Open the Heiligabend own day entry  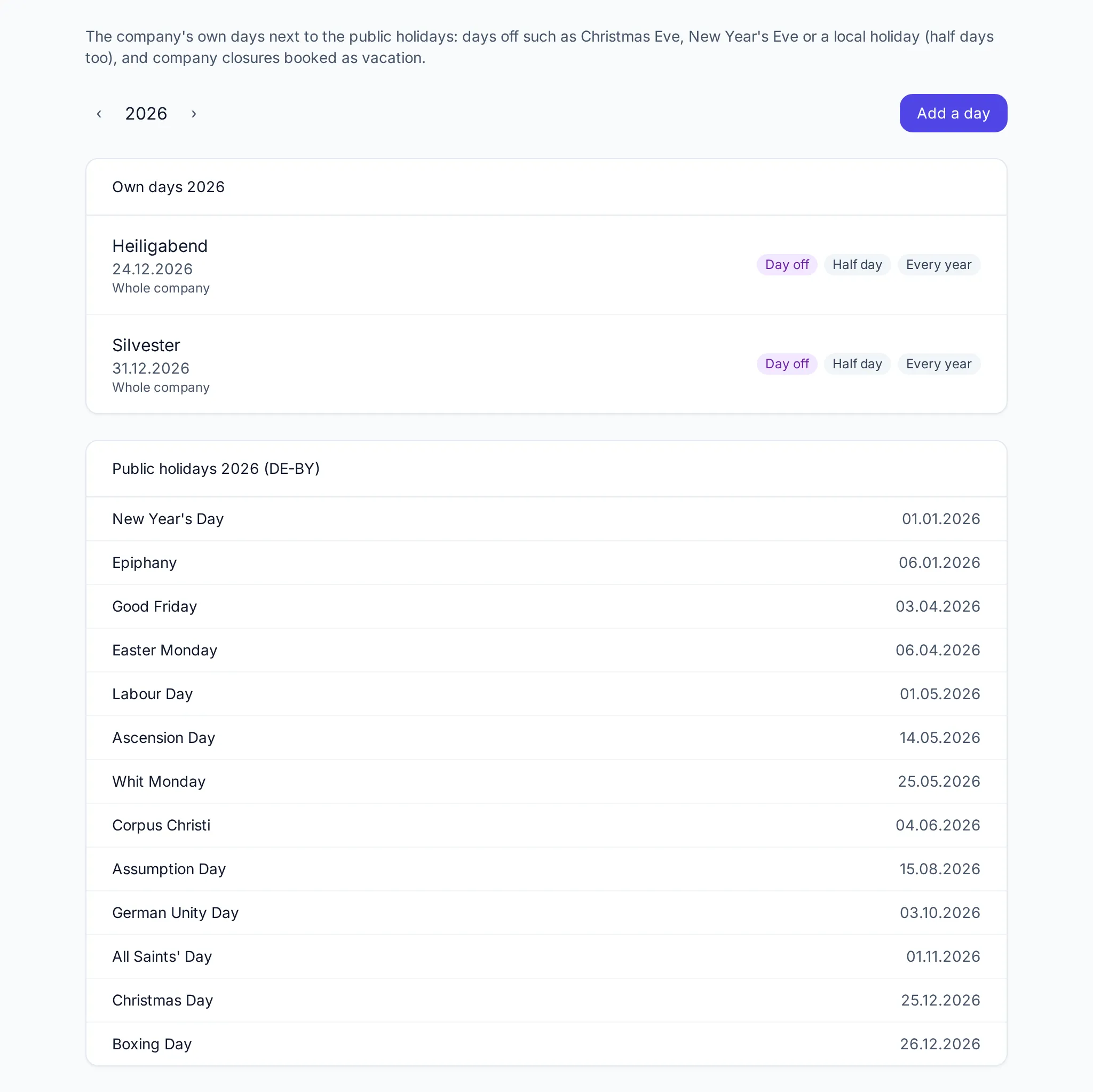pyautogui.click(x=546, y=265)
